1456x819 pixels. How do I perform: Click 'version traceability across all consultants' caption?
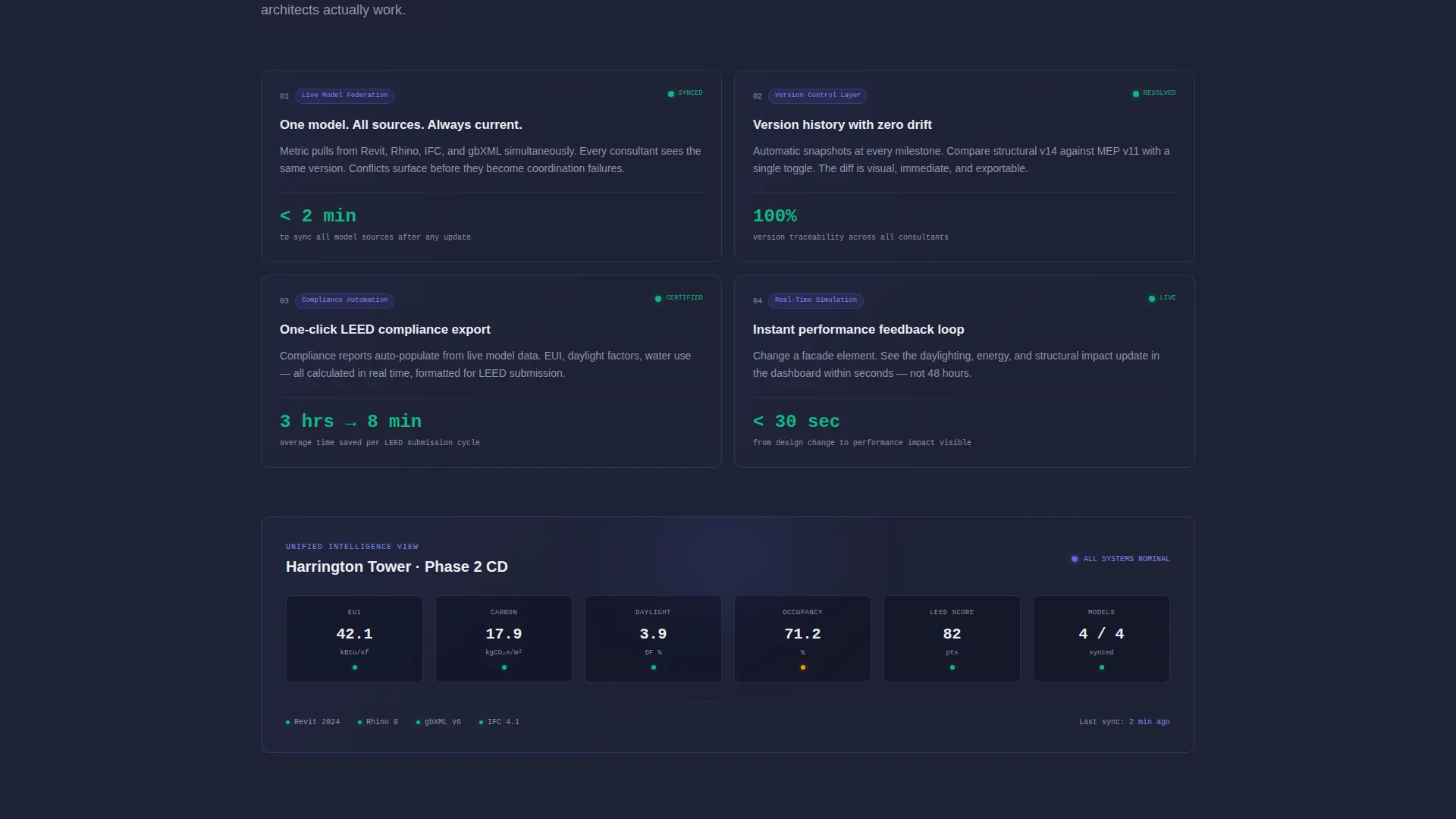(x=850, y=237)
